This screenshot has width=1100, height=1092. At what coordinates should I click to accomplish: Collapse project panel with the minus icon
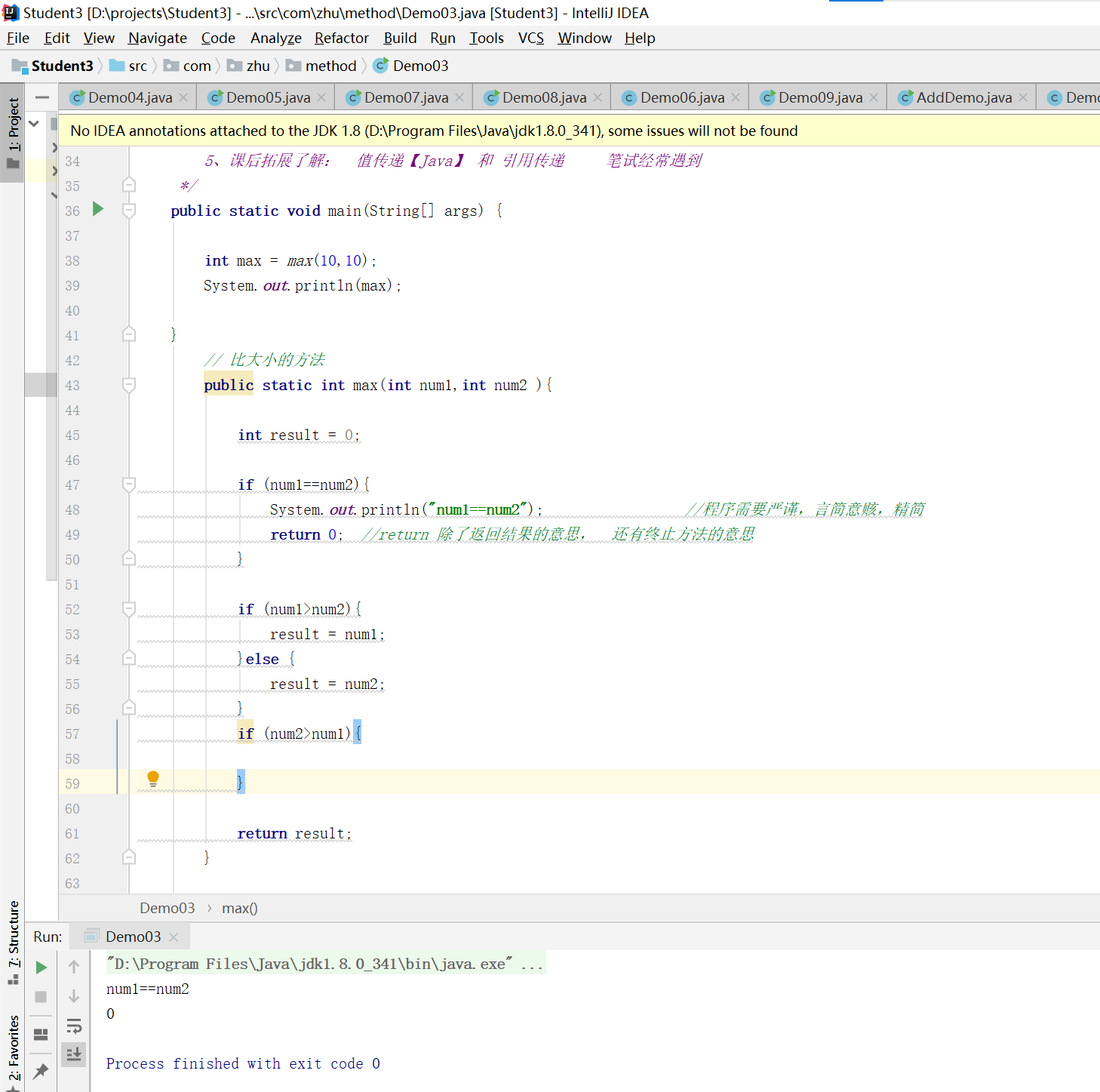pos(42,97)
